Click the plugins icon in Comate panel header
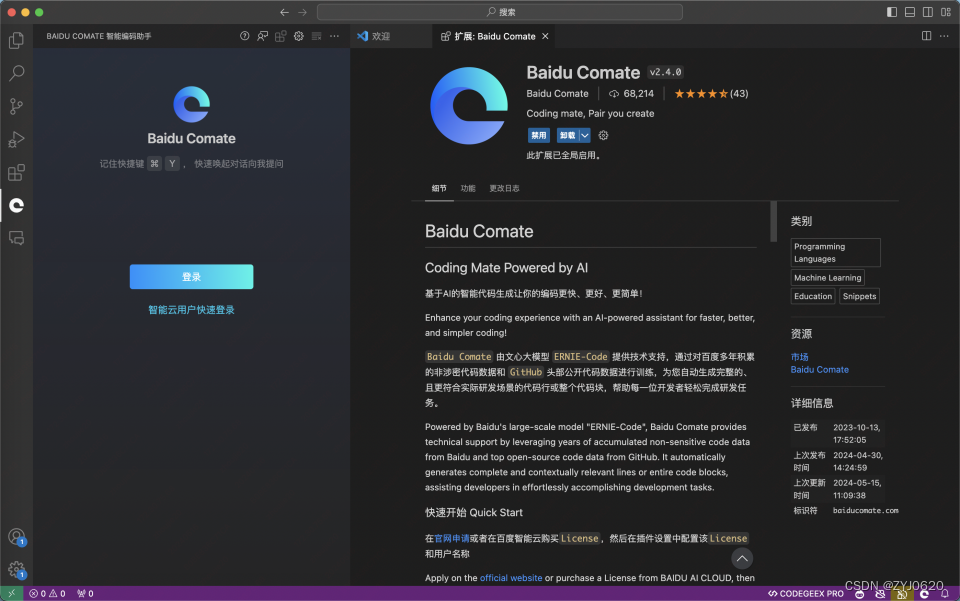 [280, 36]
